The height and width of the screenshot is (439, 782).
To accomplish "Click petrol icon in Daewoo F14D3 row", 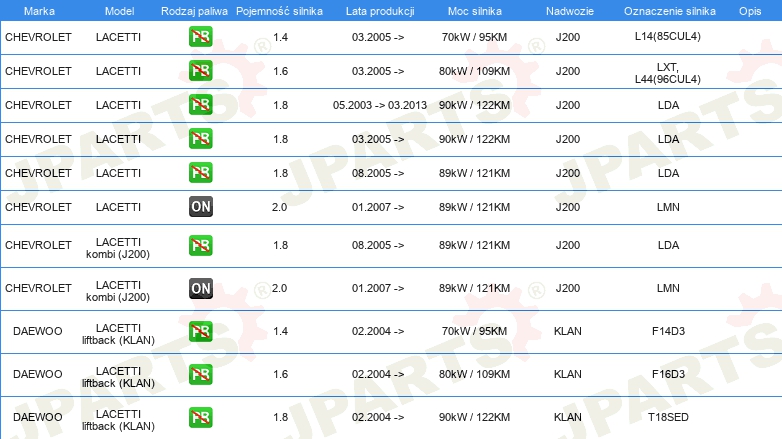I will [200, 331].
